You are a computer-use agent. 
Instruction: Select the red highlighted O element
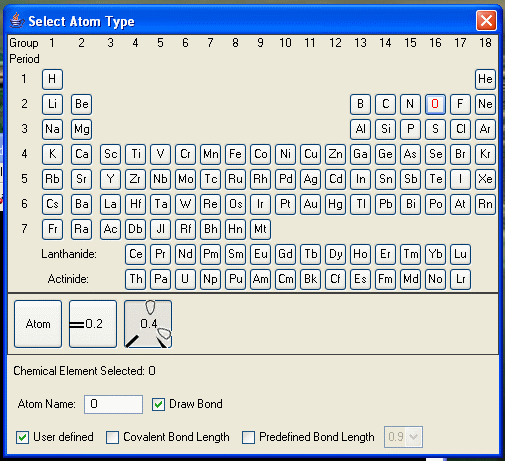[x=435, y=104]
